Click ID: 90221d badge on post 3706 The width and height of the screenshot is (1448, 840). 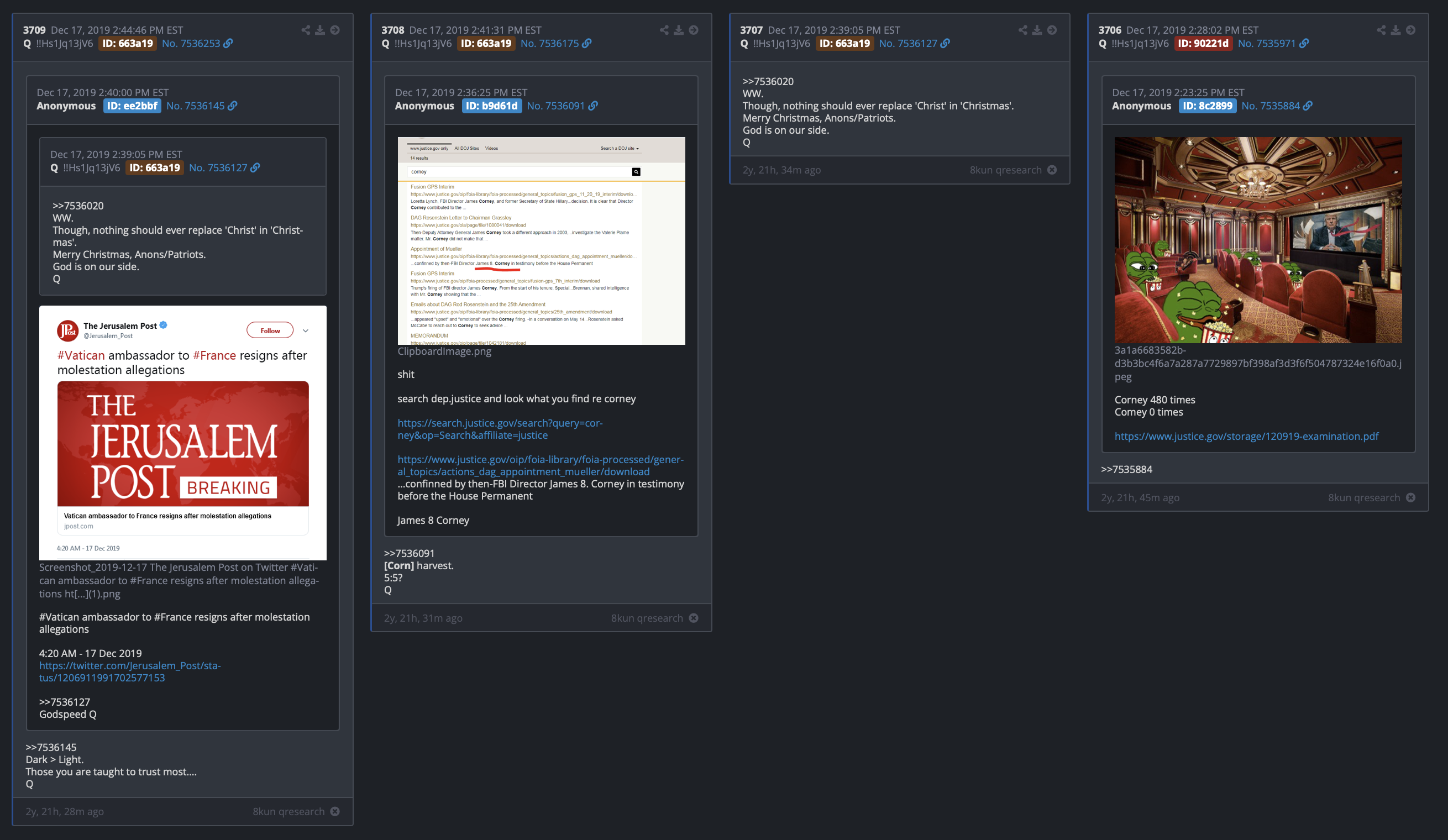[x=1203, y=43]
